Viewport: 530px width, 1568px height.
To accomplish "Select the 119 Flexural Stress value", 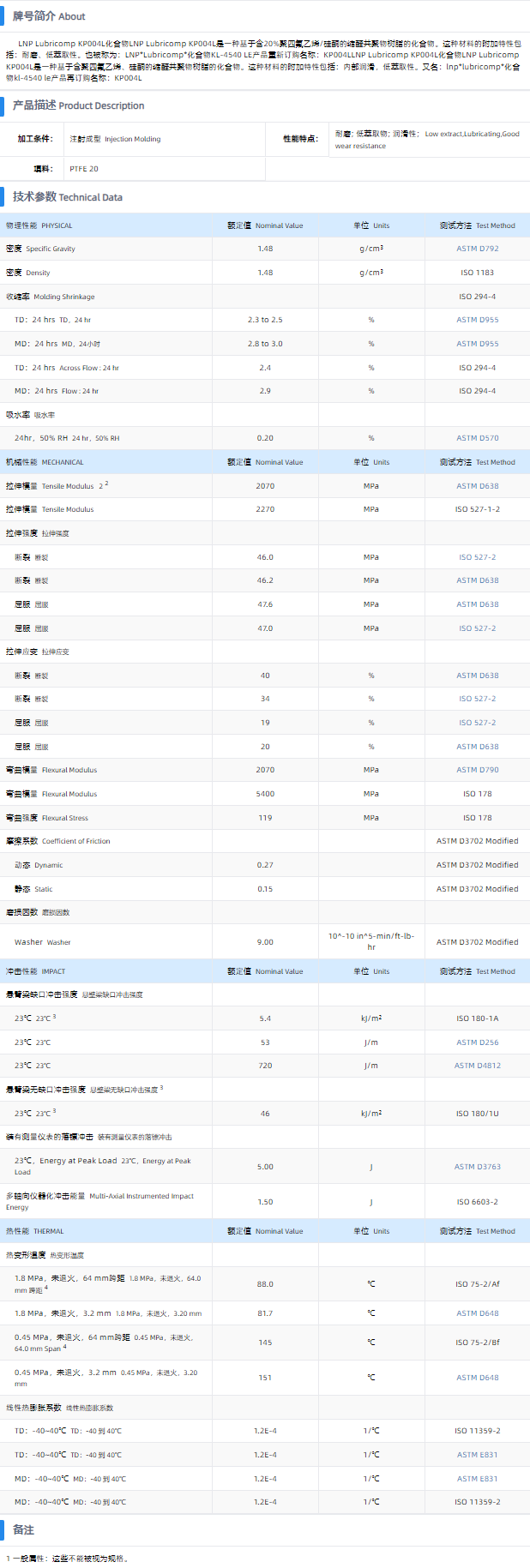I will point(265,818).
